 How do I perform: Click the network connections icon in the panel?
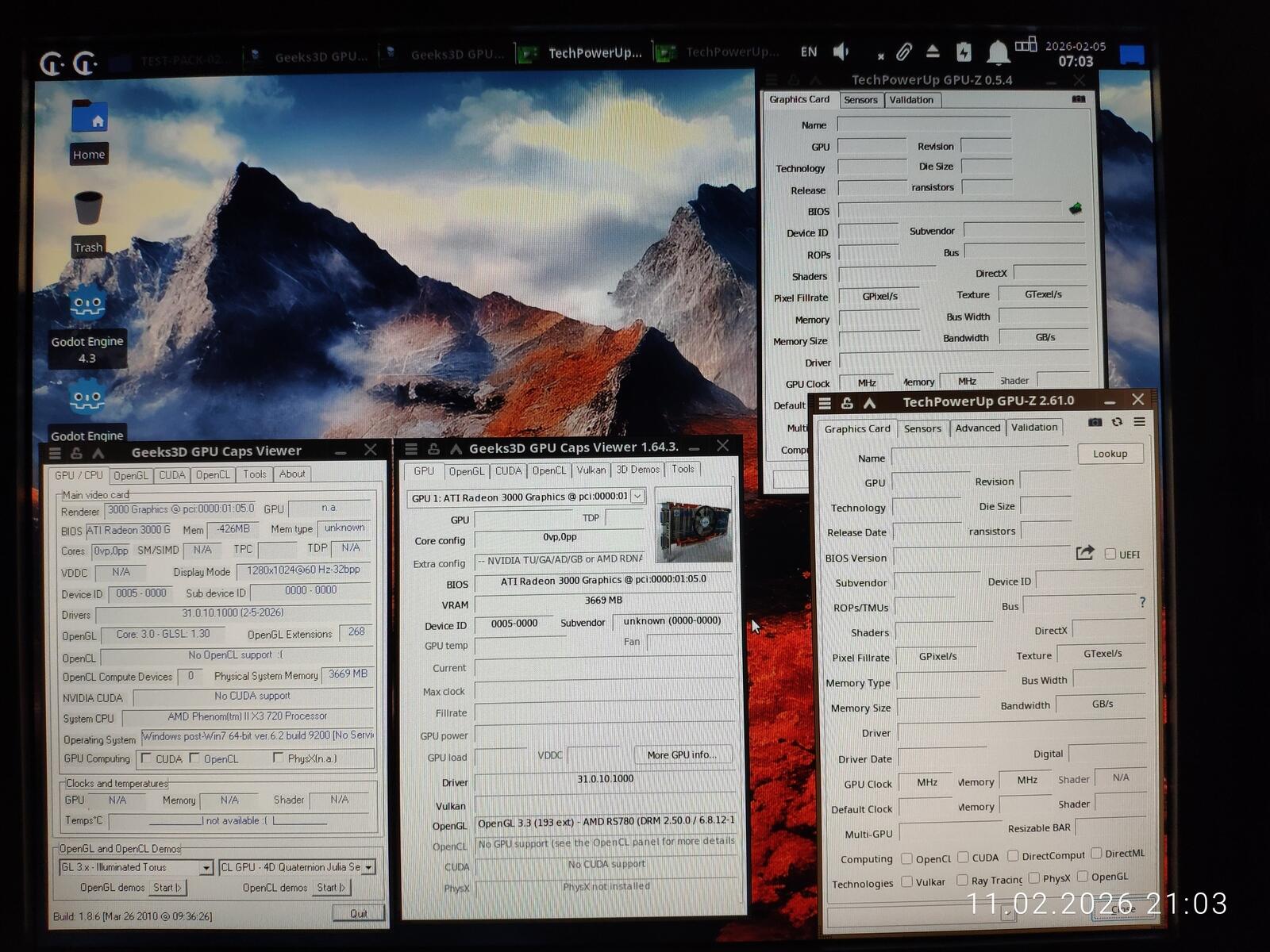[x=1026, y=44]
